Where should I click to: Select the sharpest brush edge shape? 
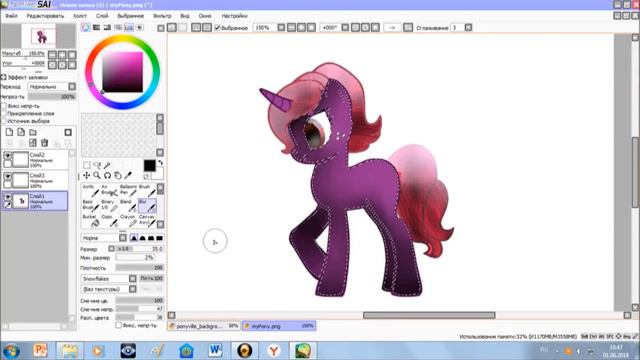pos(134,238)
